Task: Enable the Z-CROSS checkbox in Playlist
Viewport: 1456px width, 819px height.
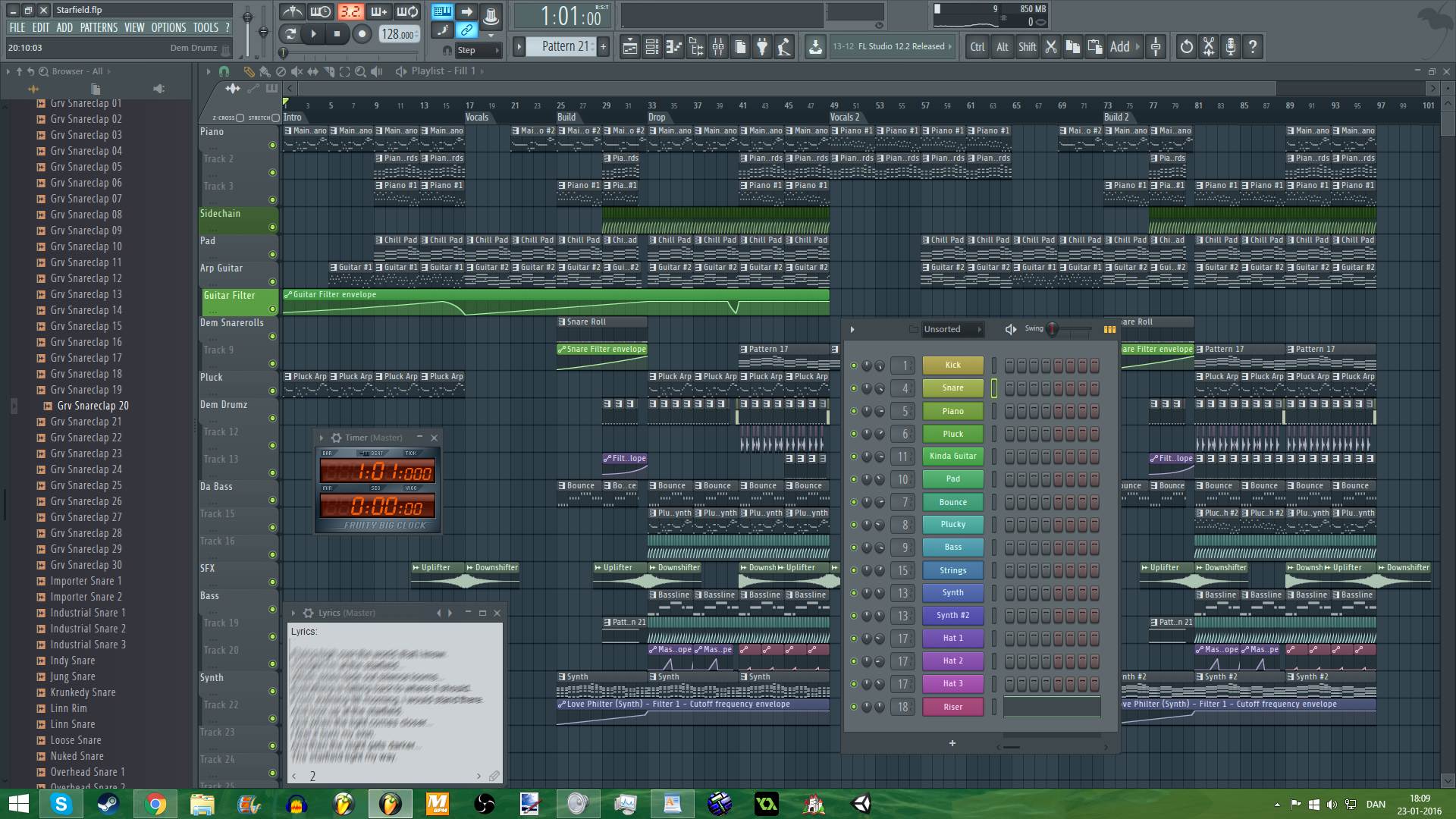Action: [x=240, y=118]
